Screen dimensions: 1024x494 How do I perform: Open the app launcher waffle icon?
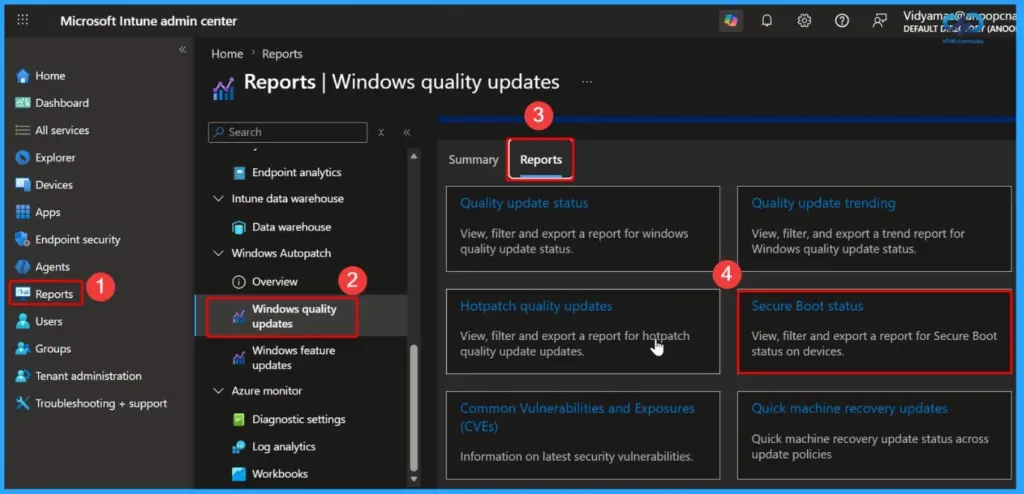(x=23, y=20)
